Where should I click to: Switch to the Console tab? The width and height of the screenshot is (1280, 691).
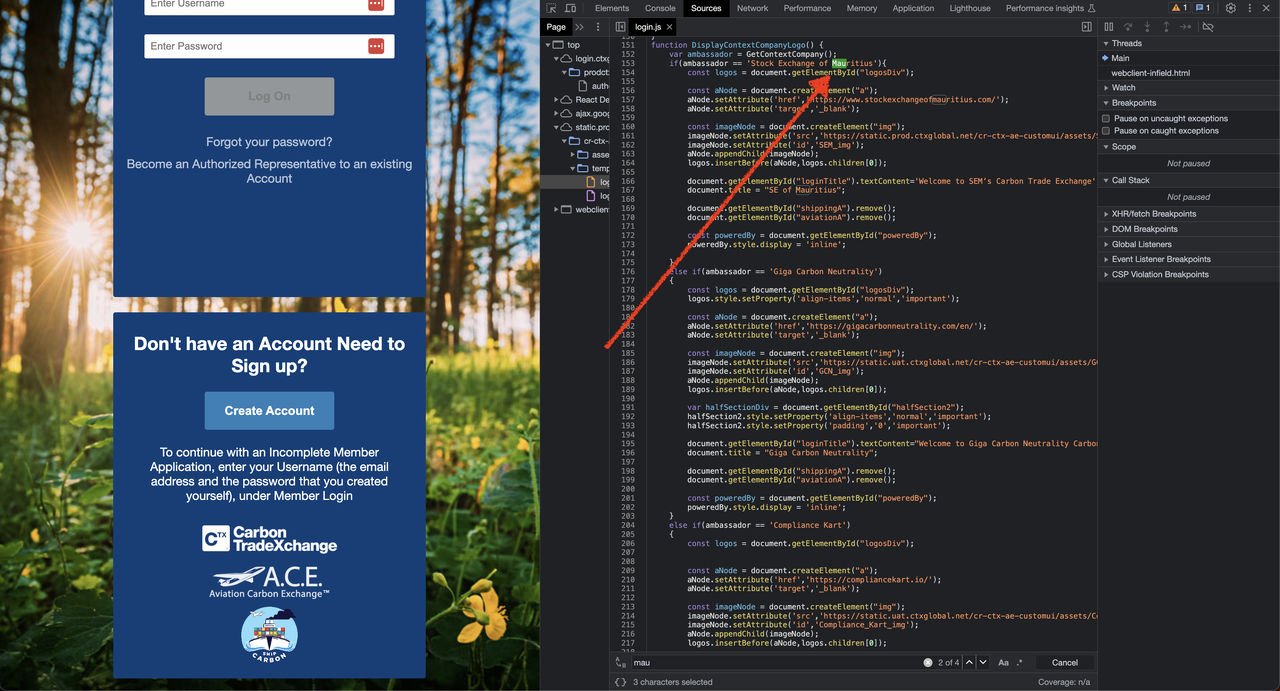pos(660,8)
